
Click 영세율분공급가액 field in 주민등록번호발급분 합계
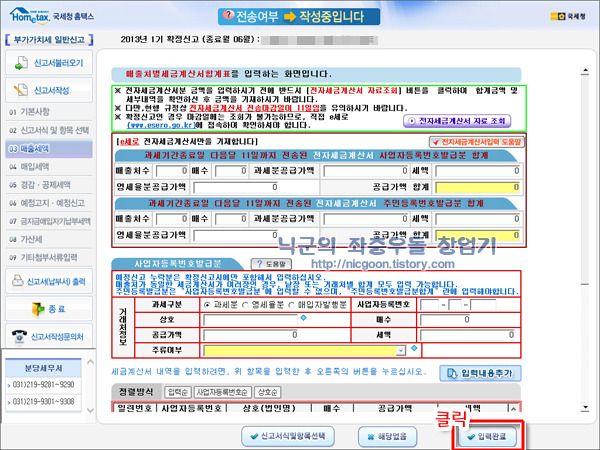pyautogui.click(x=235, y=235)
